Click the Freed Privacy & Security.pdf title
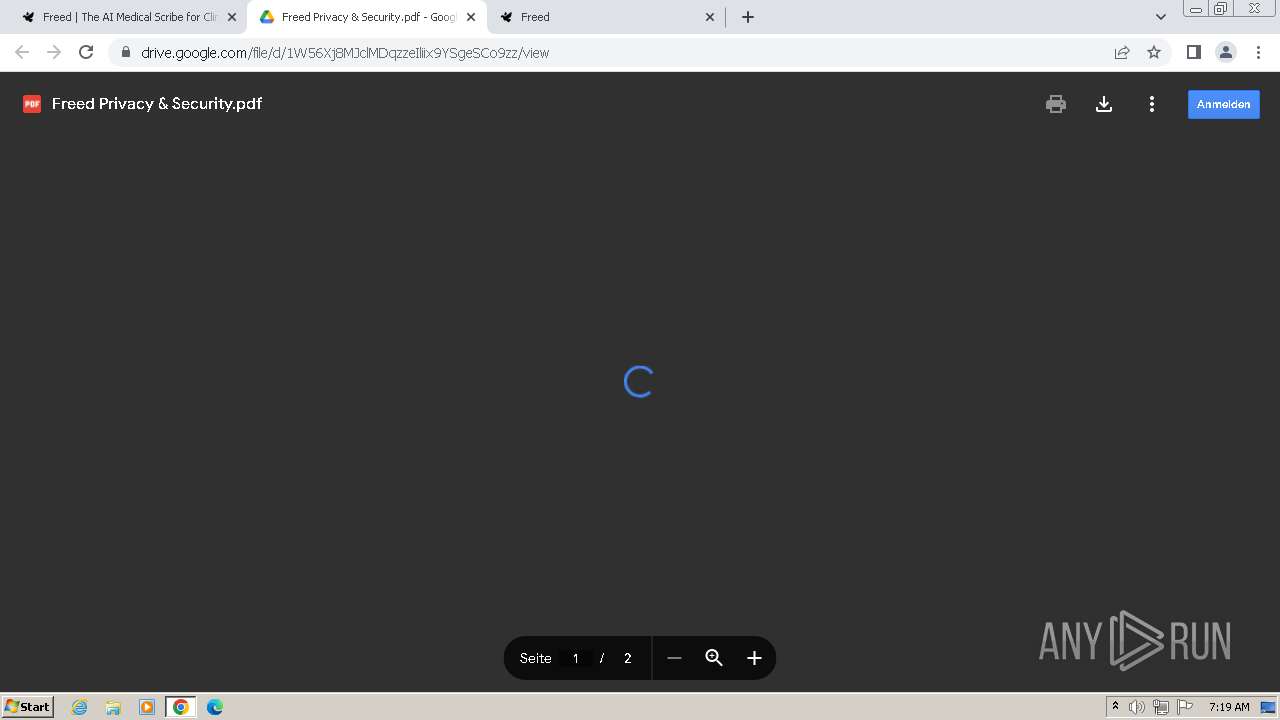 pos(157,104)
